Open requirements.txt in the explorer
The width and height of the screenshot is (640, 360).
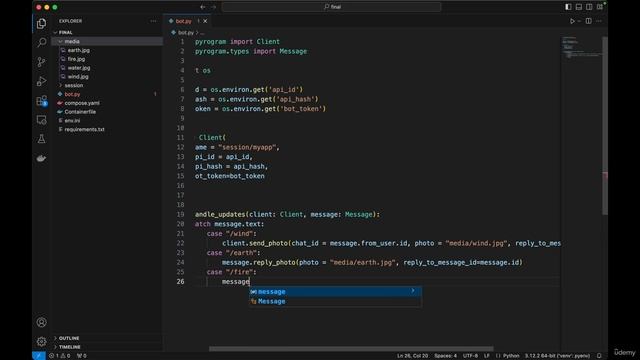[84, 129]
